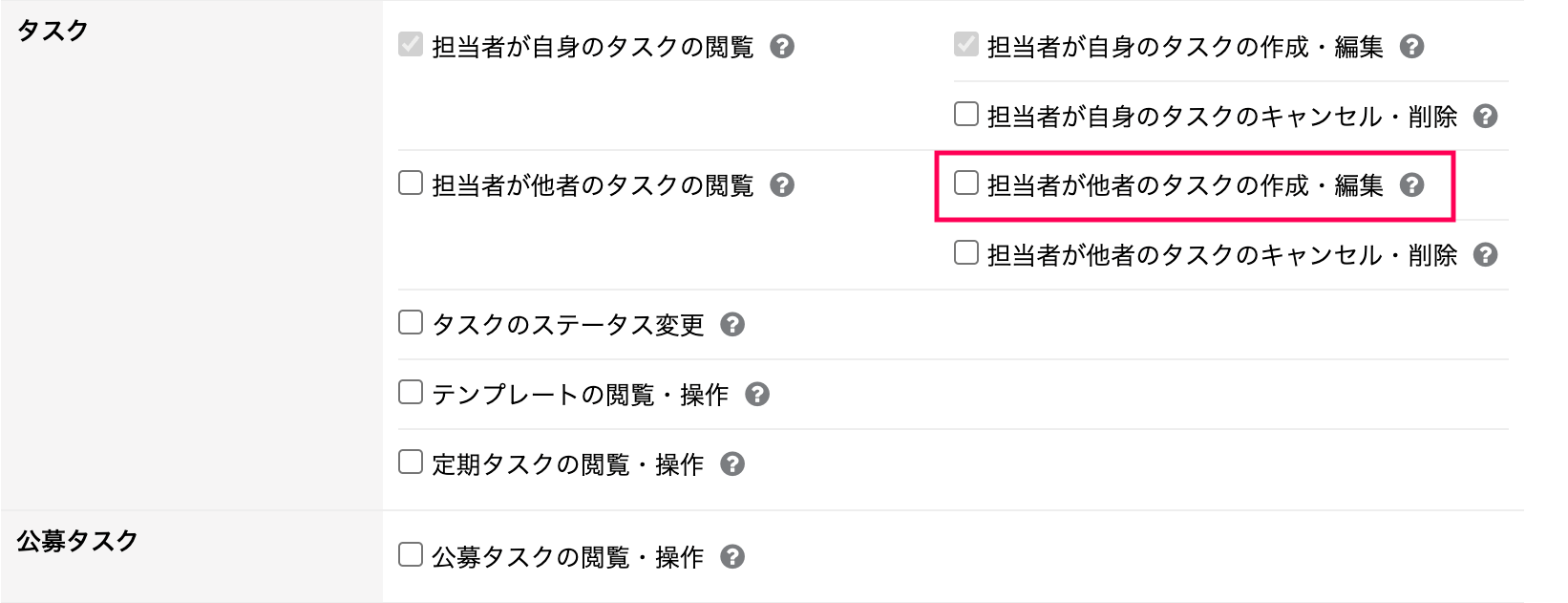This screenshot has width=1568, height=603.
Task: Open help icon for 担当者が他者のタスクの作成・編集
Action: 1411,184
